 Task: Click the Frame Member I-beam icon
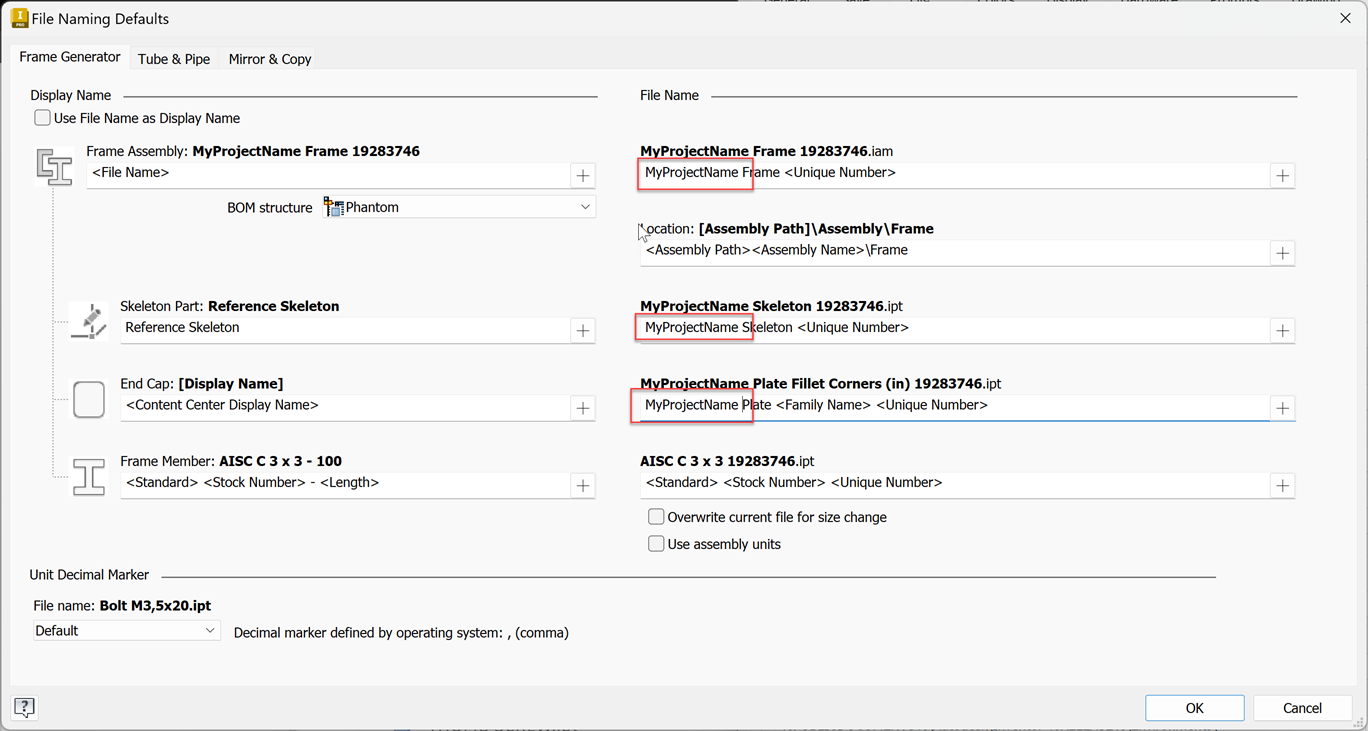[89, 476]
